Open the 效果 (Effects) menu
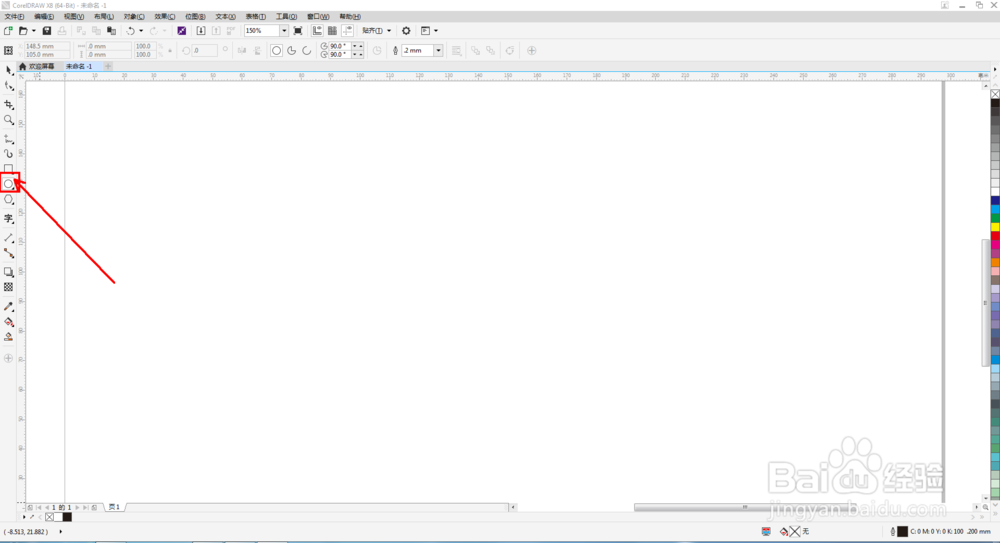 pyautogui.click(x=164, y=17)
